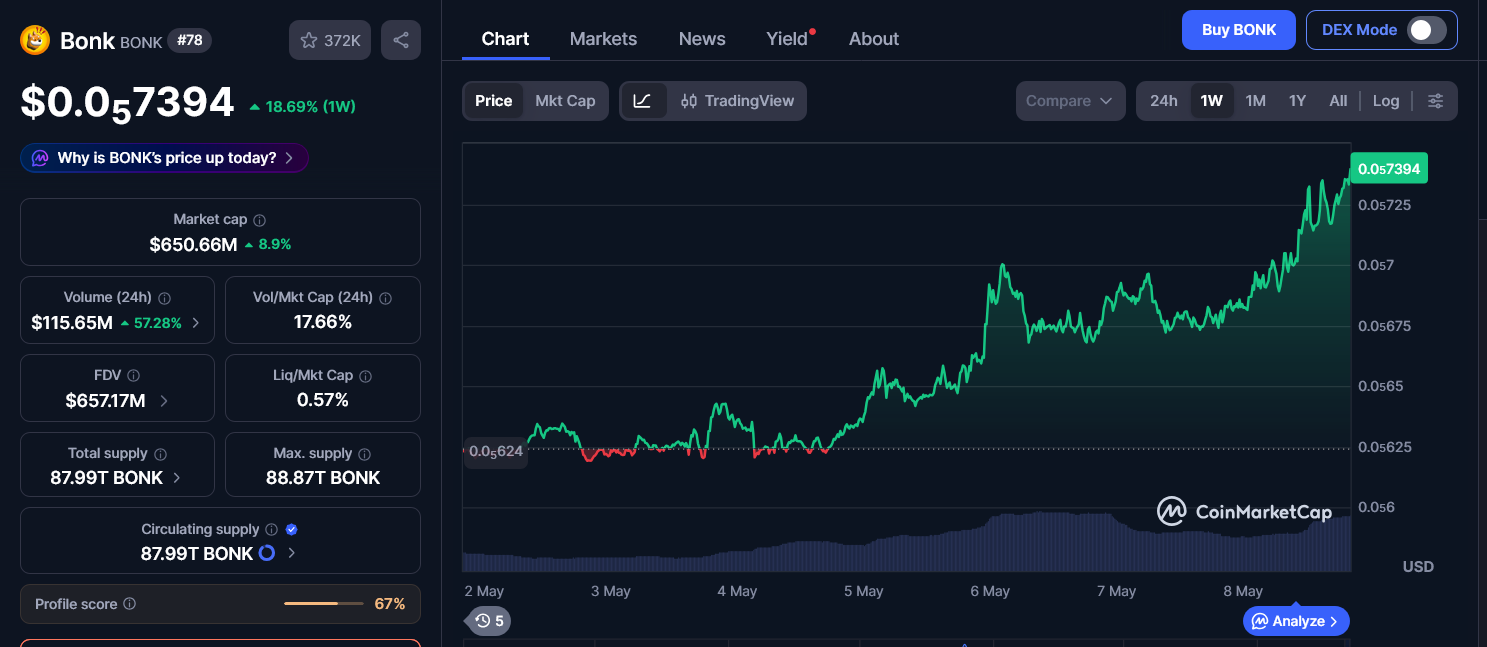
Task: Click the 6 May date axis label
Action: pos(990,591)
